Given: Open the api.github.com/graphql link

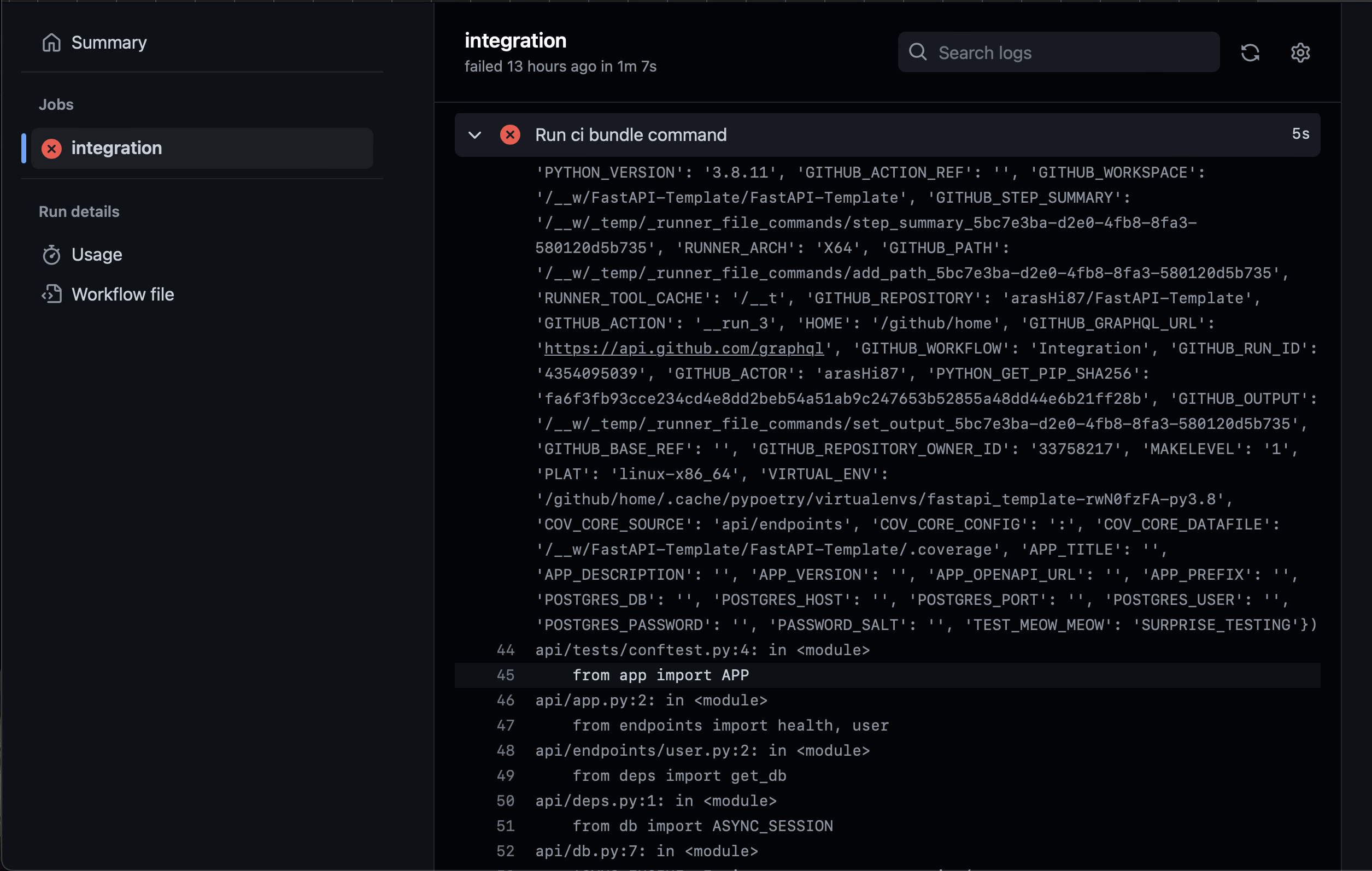Looking at the screenshot, I should point(683,348).
